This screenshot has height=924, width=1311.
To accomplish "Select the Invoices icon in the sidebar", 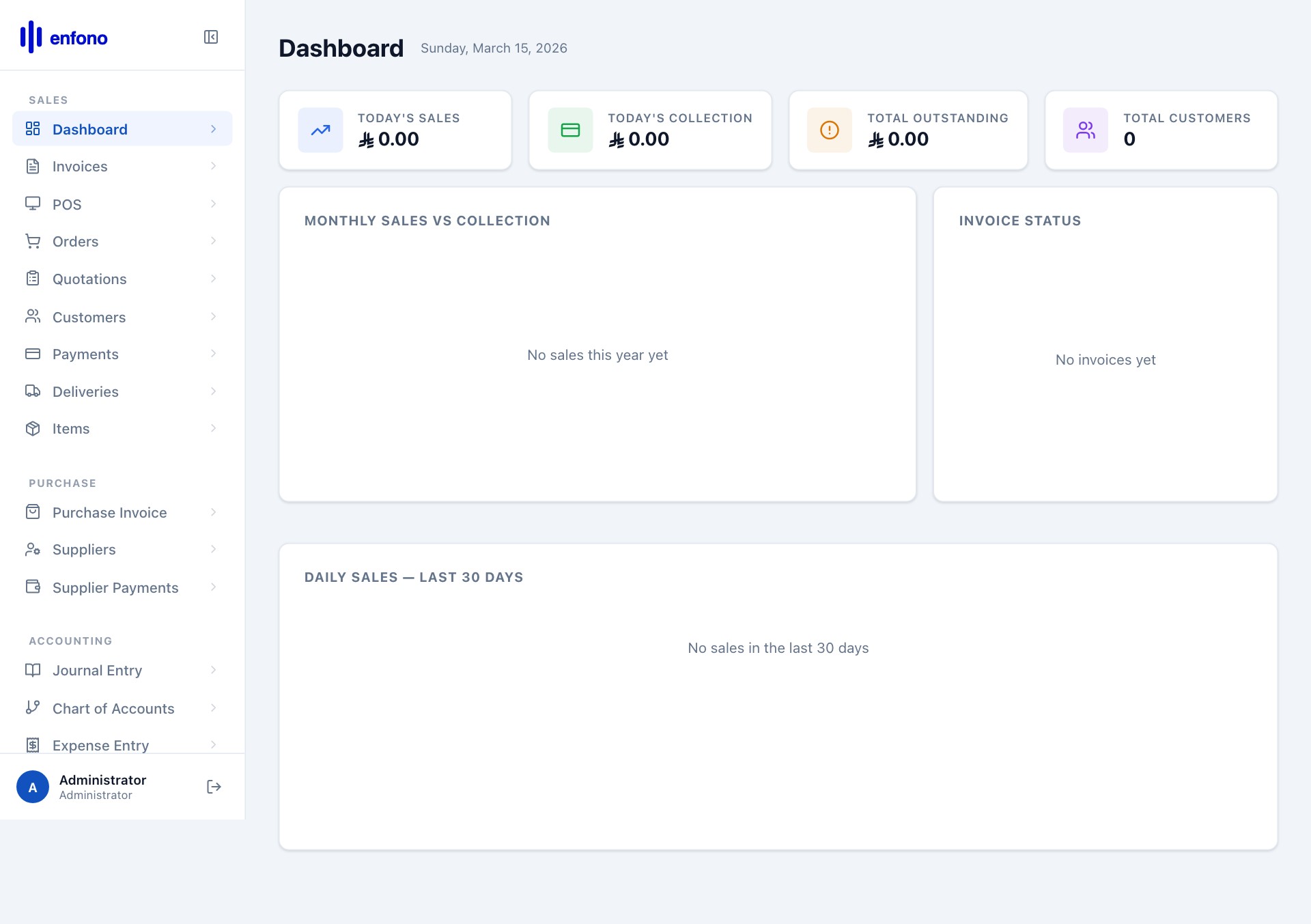I will tap(33, 166).
